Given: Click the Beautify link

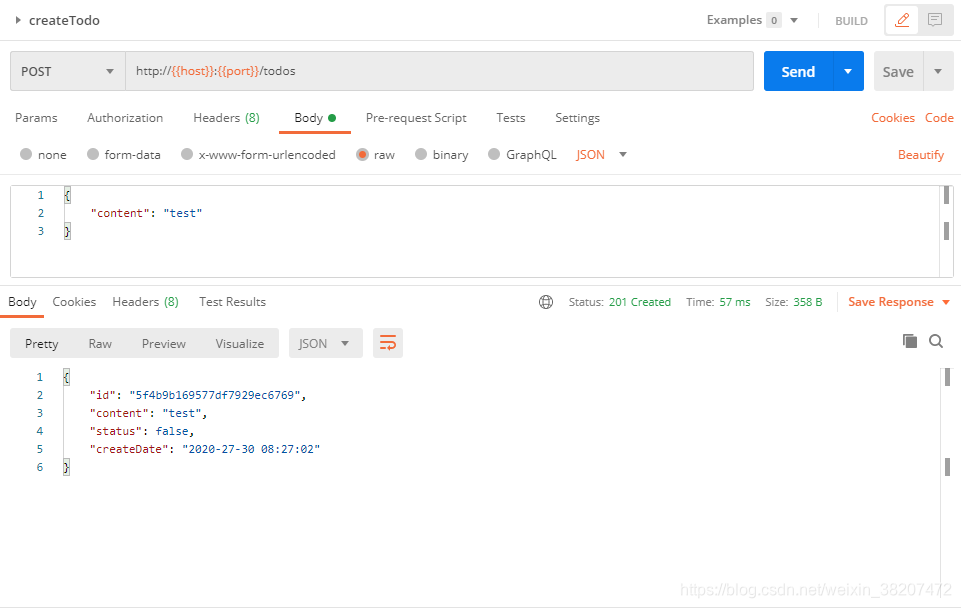Looking at the screenshot, I should (x=919, y=154).
